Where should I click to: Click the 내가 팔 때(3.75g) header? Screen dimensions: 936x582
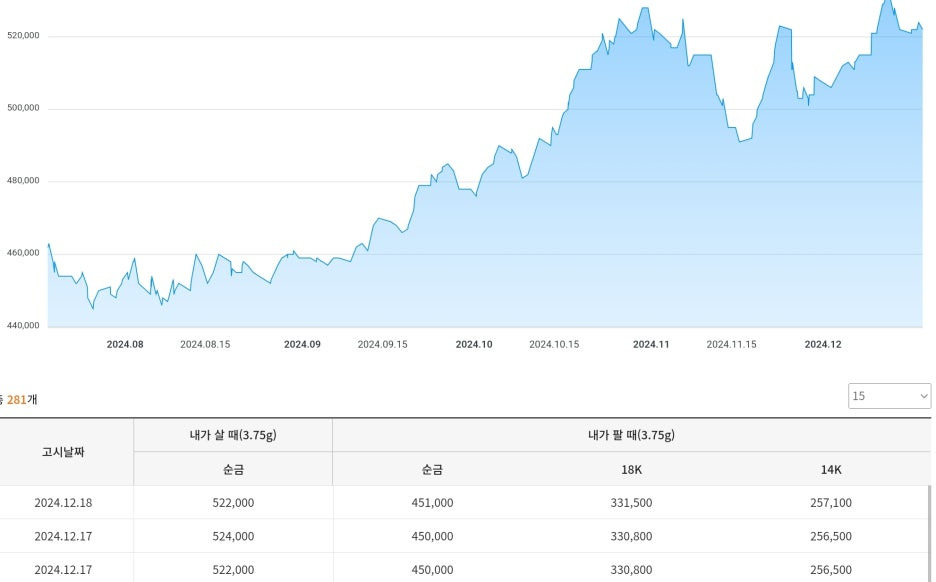[x=632, y=435]
